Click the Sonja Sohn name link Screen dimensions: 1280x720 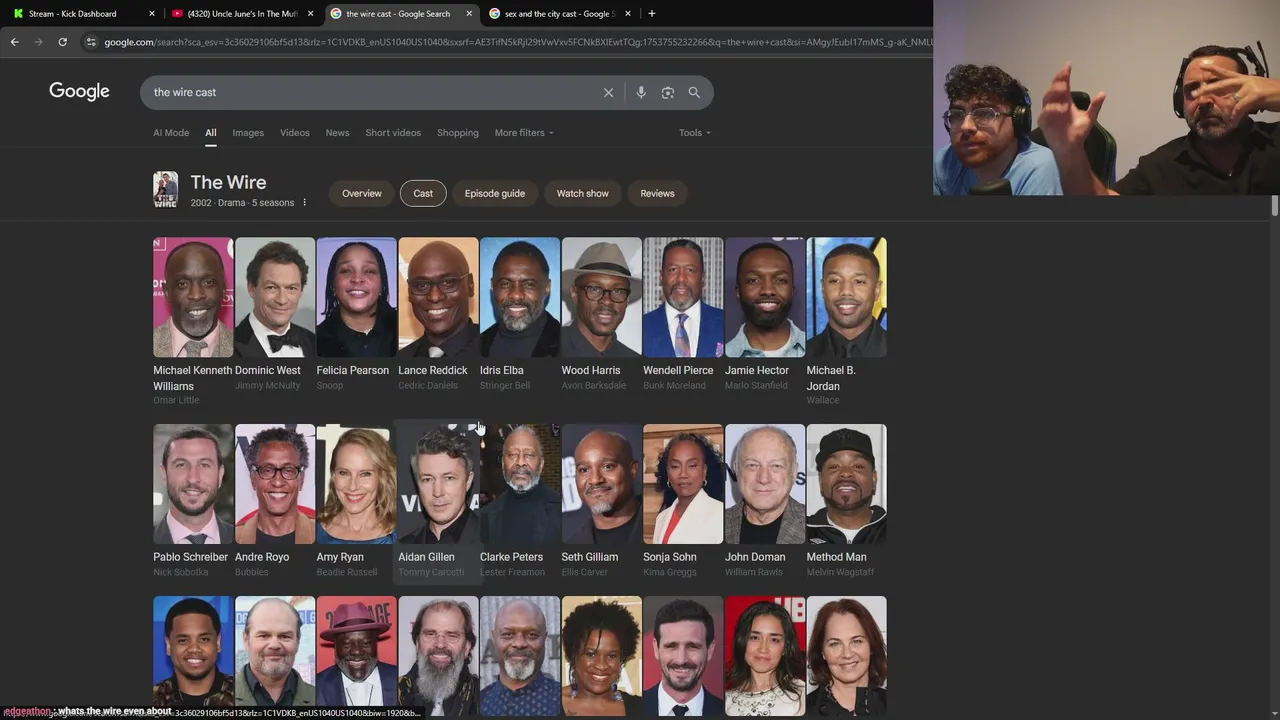tap(670, 557)
